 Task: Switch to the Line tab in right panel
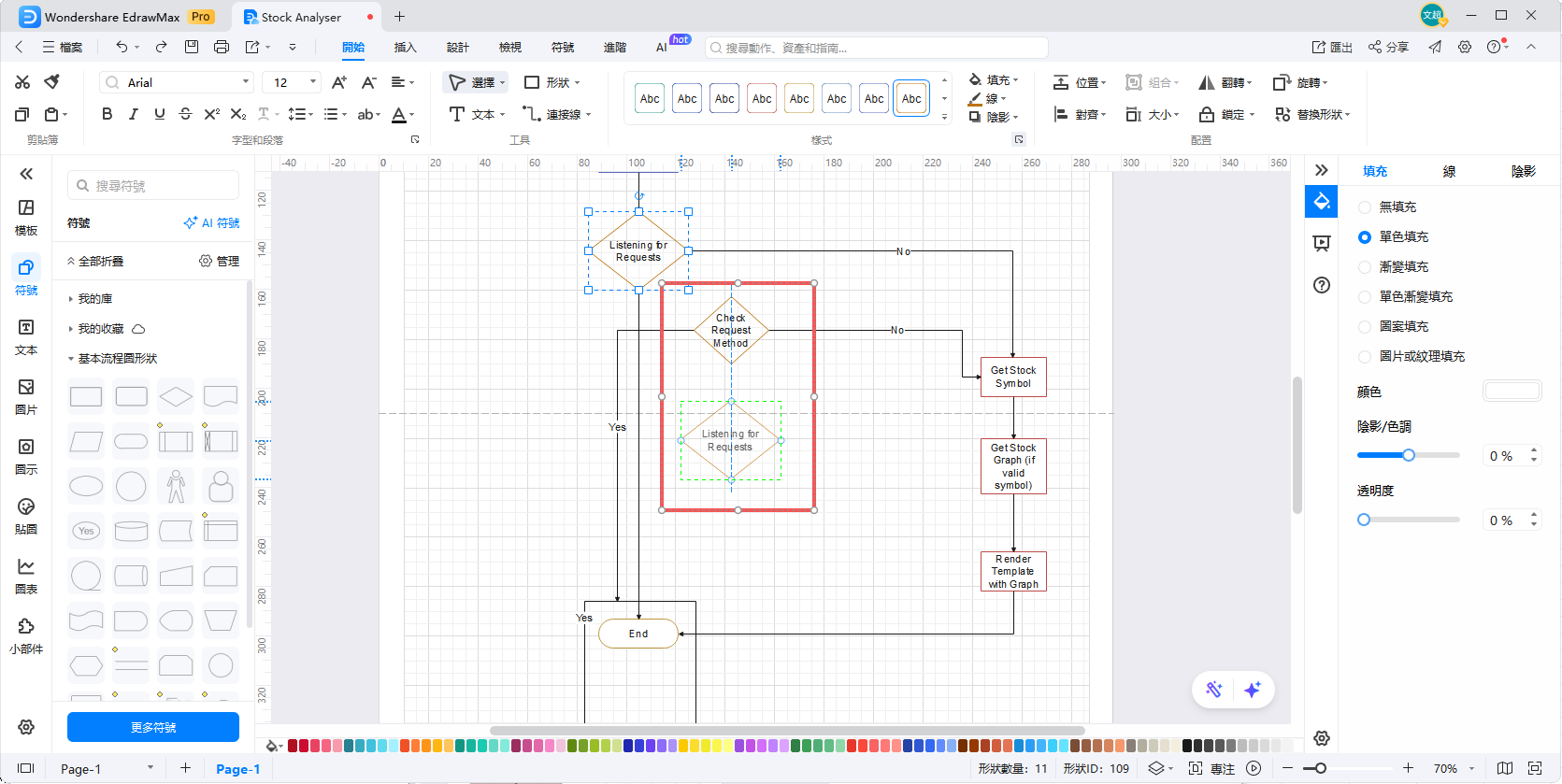[1449, 171]
